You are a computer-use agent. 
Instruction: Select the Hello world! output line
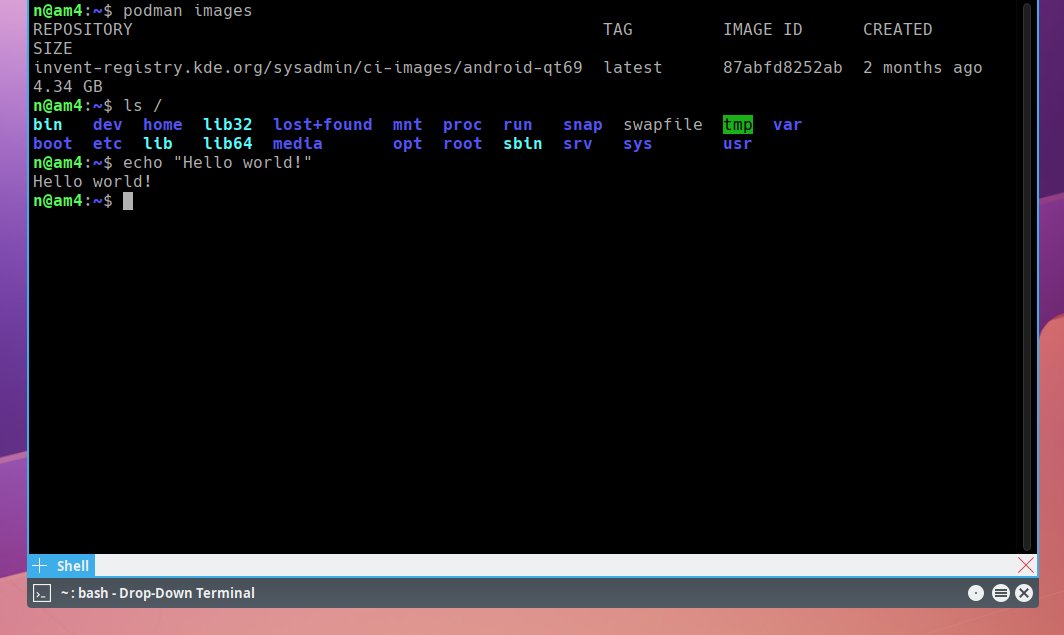[93, 181]
